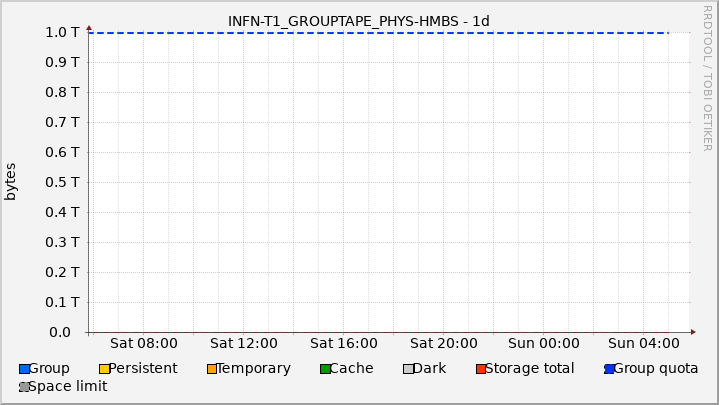Viewport: 719px width, 405px height.
Task: Click the 'bytes' y-axis label
Action: [11, 181]
